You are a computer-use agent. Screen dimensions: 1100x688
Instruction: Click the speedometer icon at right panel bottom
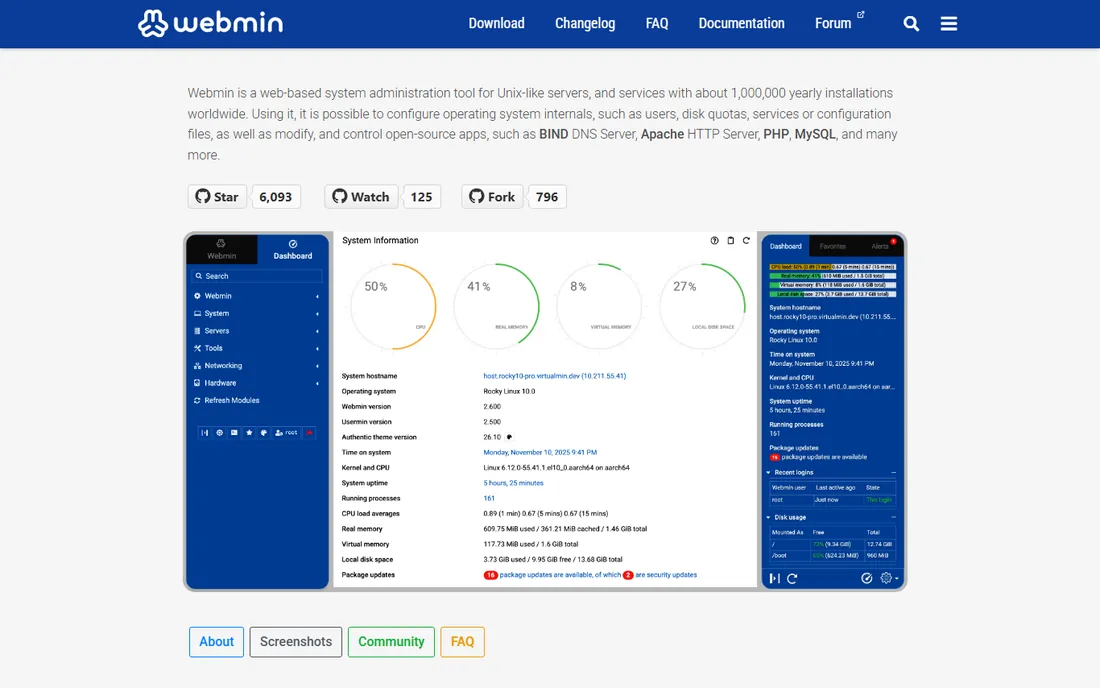867,579
